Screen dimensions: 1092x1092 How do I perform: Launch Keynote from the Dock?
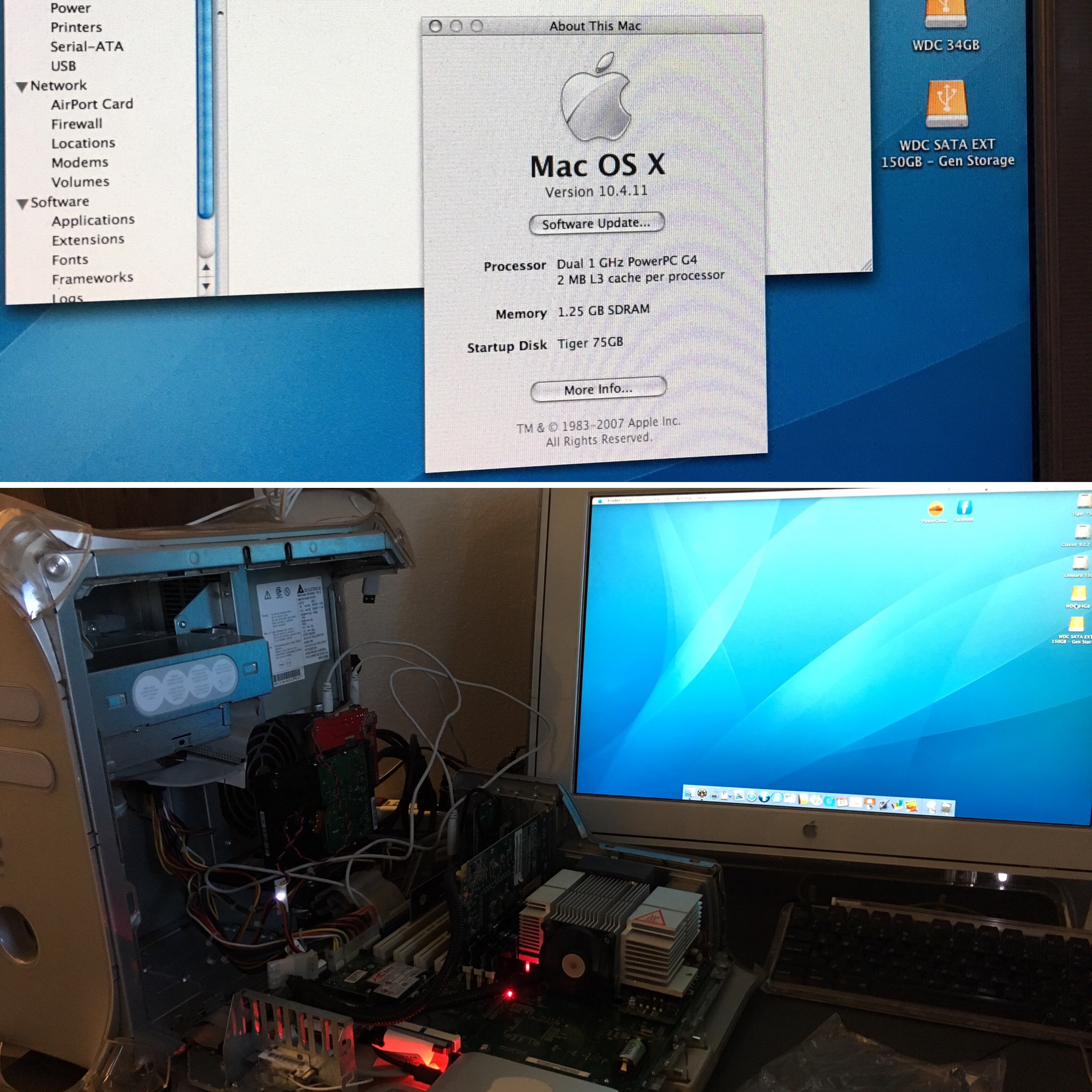[x=869, y=804]
